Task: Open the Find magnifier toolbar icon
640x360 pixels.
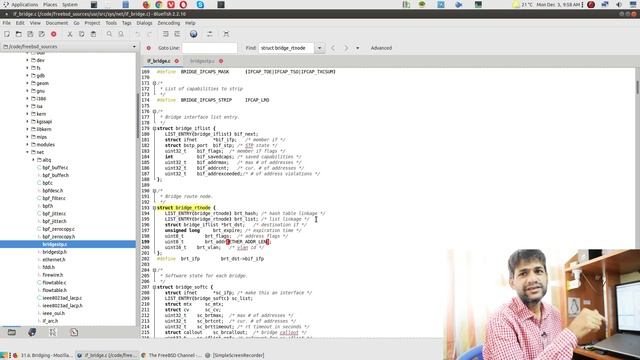Action: 109,34
